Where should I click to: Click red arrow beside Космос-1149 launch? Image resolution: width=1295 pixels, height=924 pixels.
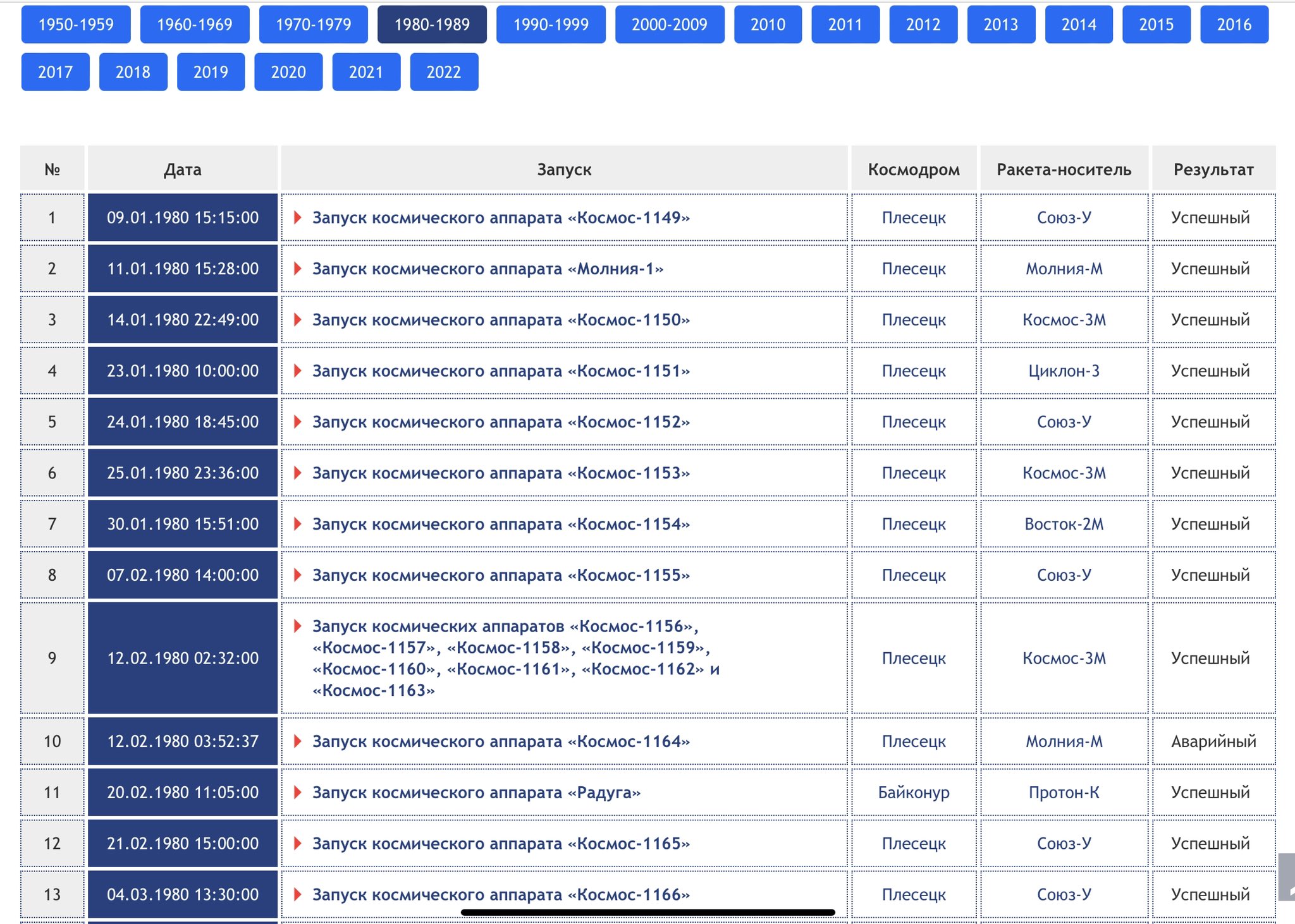(297, 217)
